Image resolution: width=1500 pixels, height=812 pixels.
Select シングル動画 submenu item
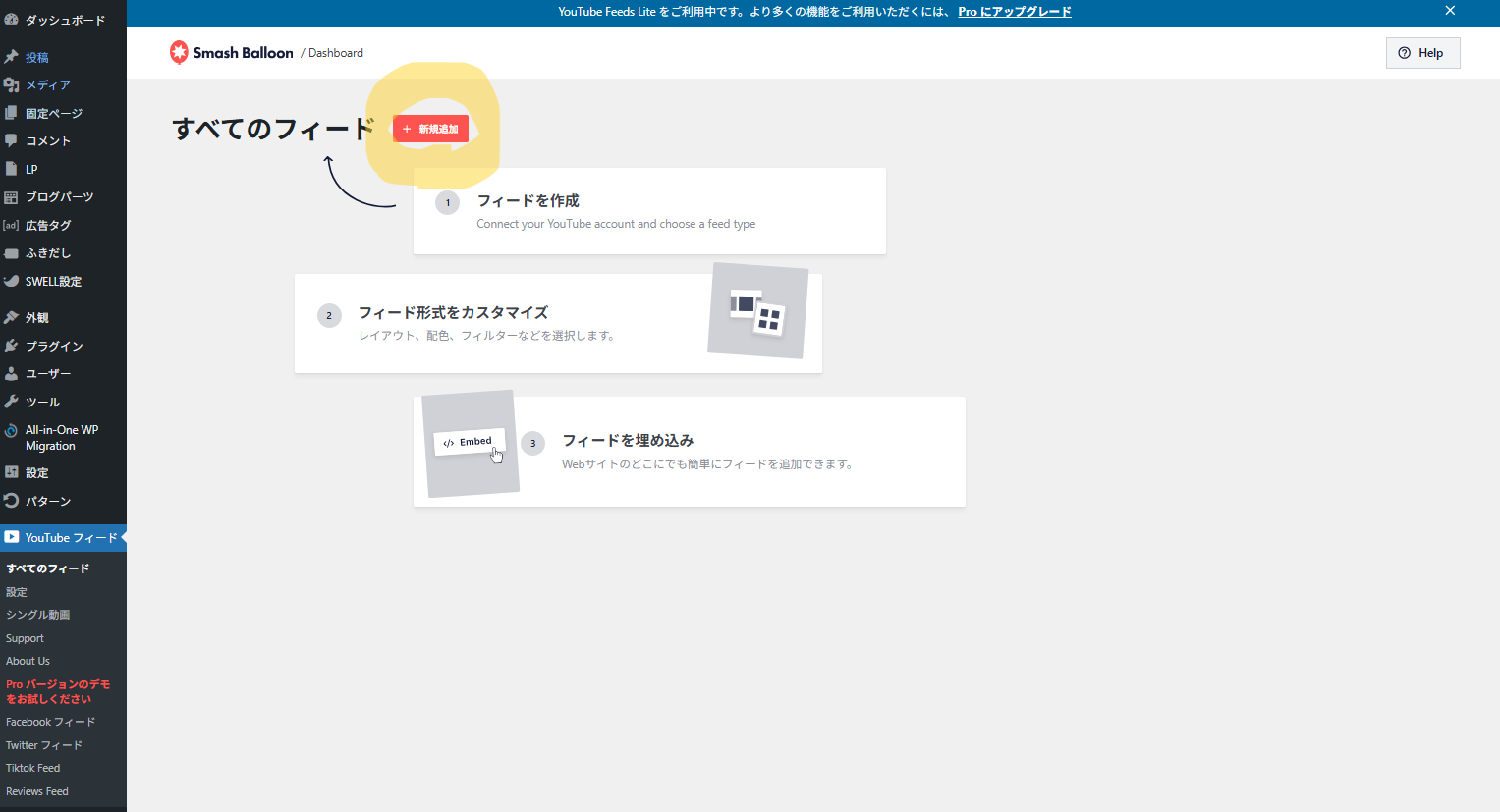[x=37, y=615]
